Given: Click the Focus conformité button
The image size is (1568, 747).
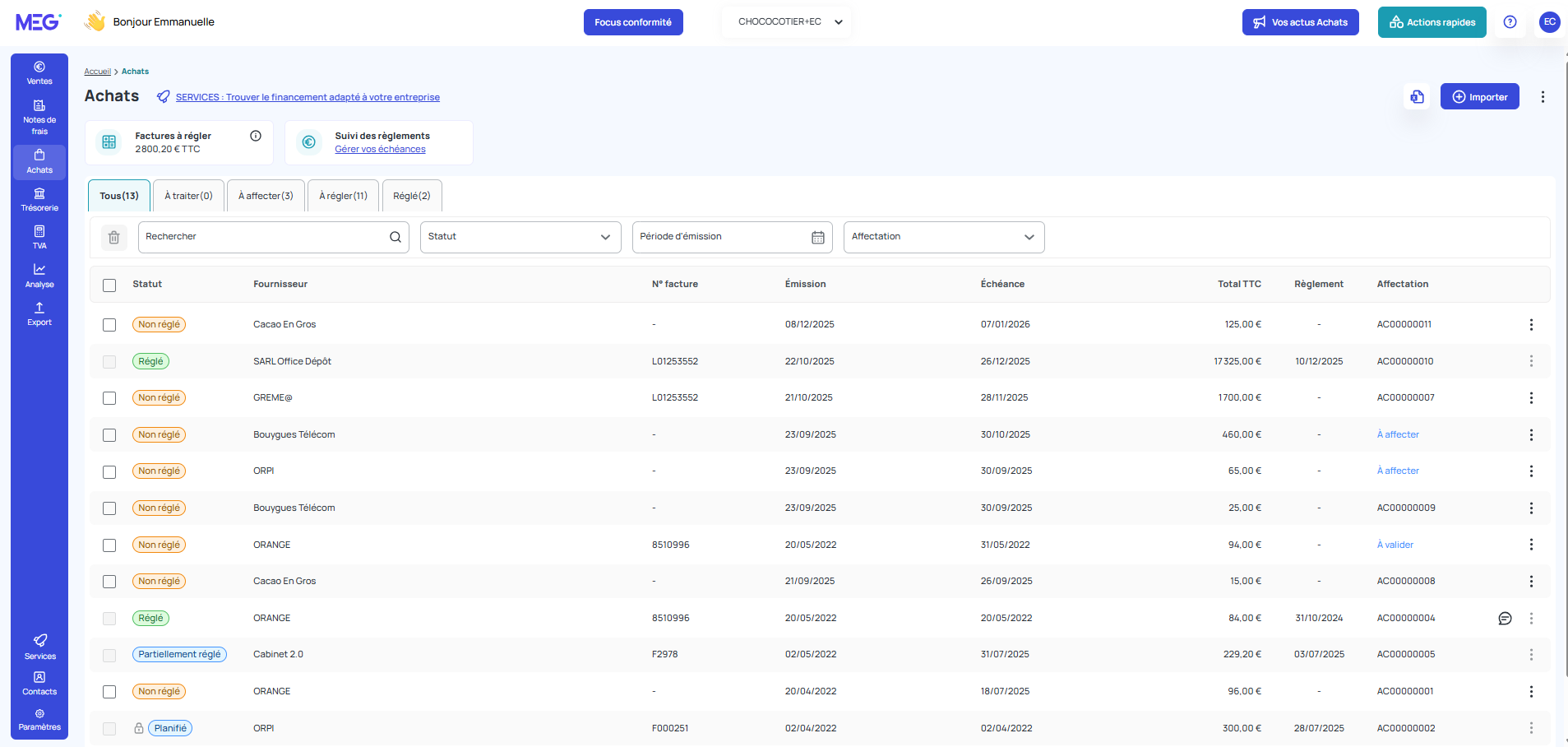Looking at the screenshot, I should point(633,22).
